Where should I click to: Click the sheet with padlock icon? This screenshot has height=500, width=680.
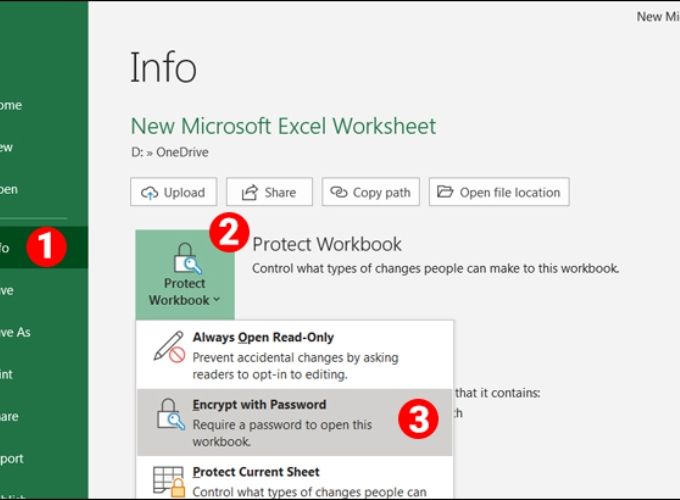coord(169,481)
